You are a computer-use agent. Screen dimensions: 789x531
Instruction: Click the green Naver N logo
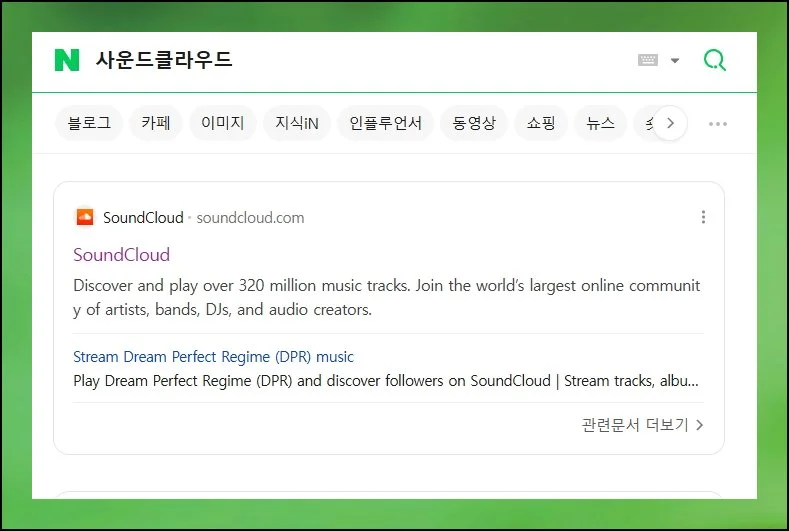[66, 60]
